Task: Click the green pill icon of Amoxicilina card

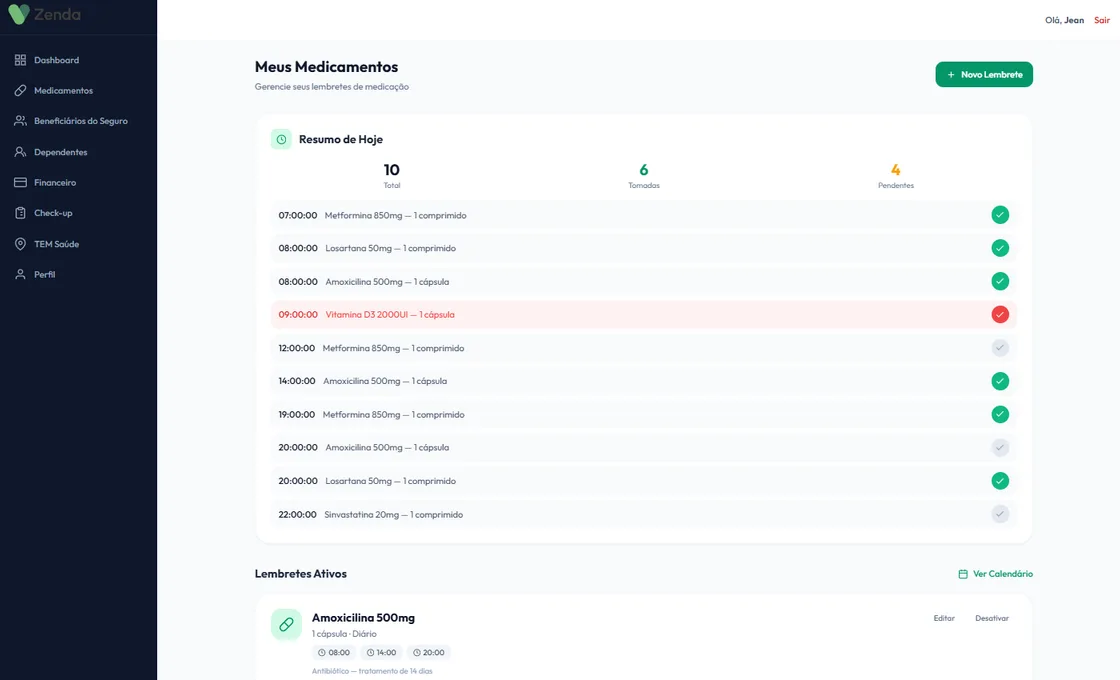Action: coord(286,624)
